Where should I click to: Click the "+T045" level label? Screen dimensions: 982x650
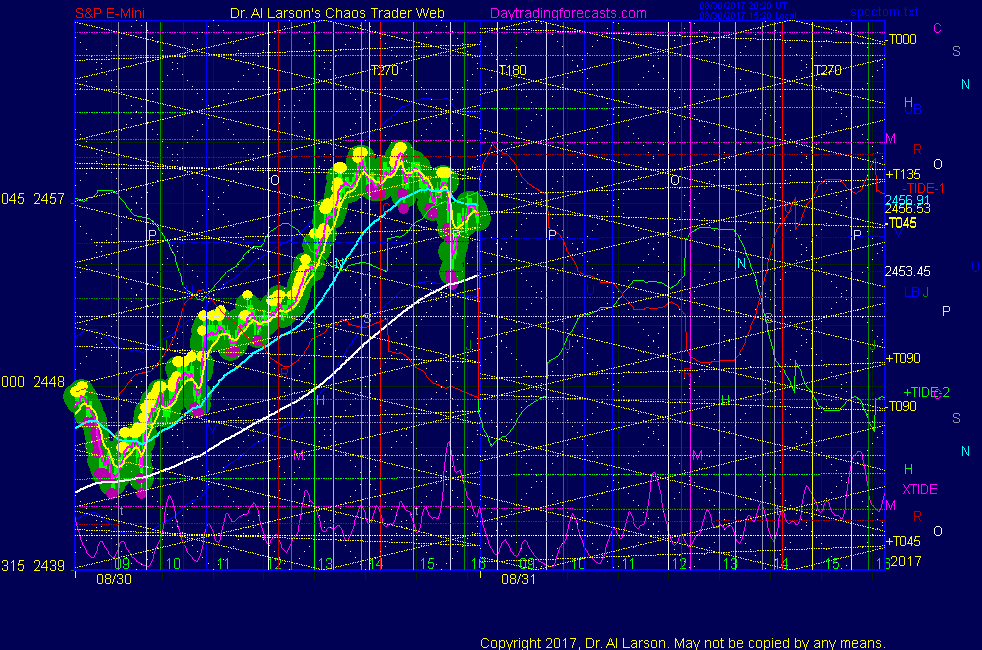click(x=902, y=541)
